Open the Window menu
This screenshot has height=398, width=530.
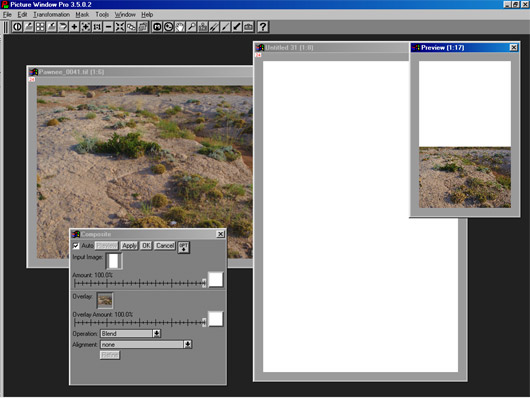point(125,15)
